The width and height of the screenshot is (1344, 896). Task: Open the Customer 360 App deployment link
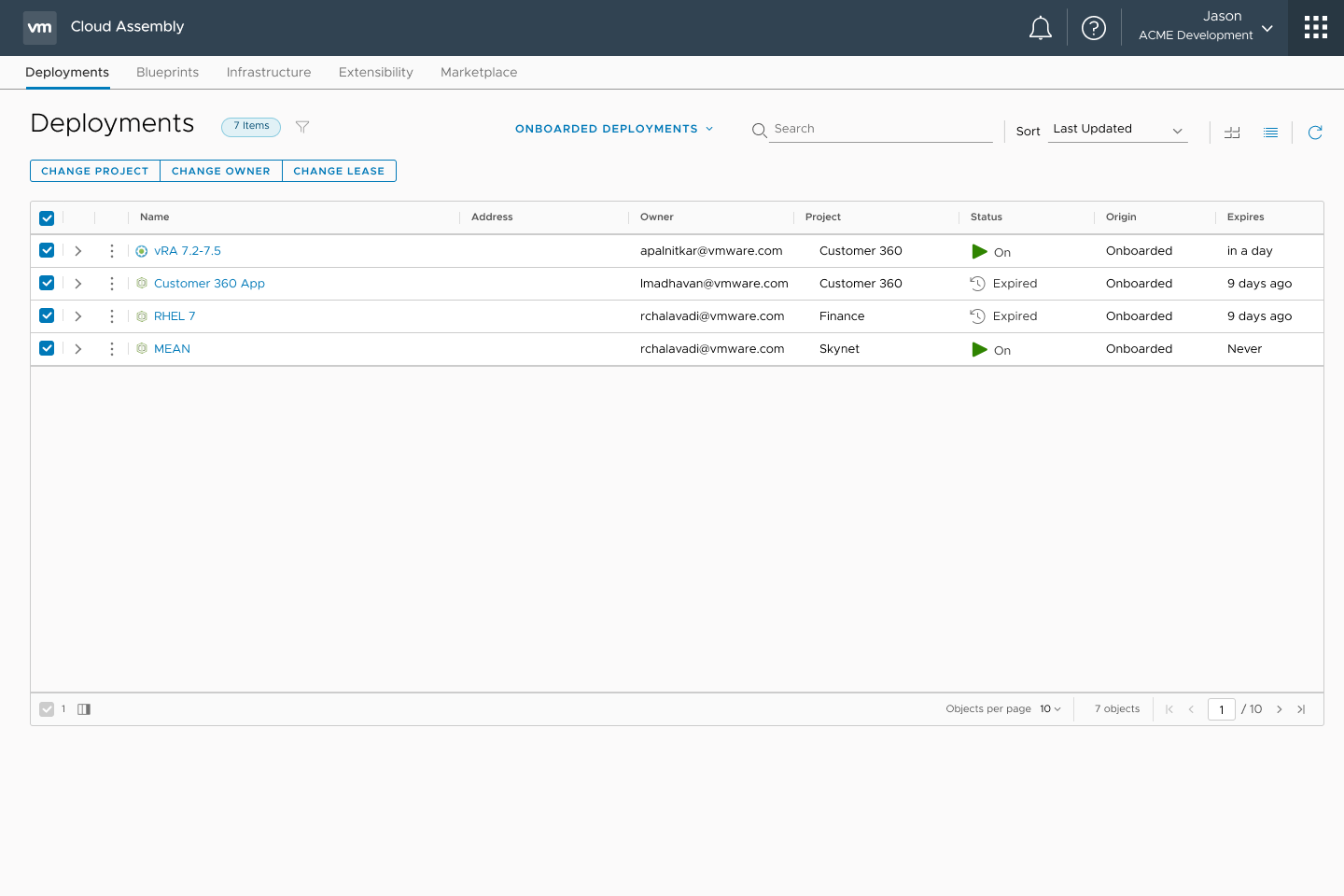(x=209, y=284)
